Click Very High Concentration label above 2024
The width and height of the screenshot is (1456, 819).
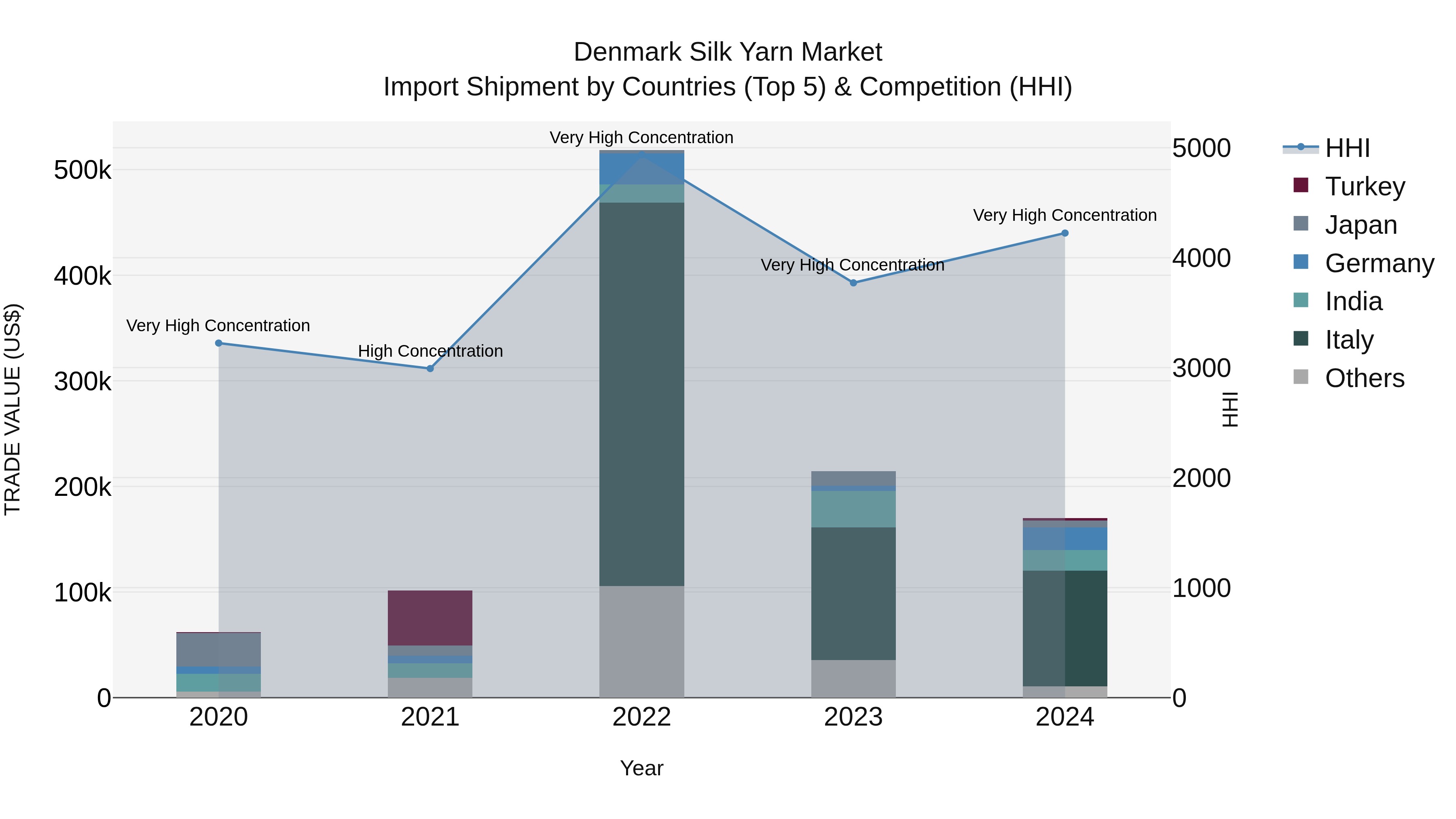(1065, 215)
